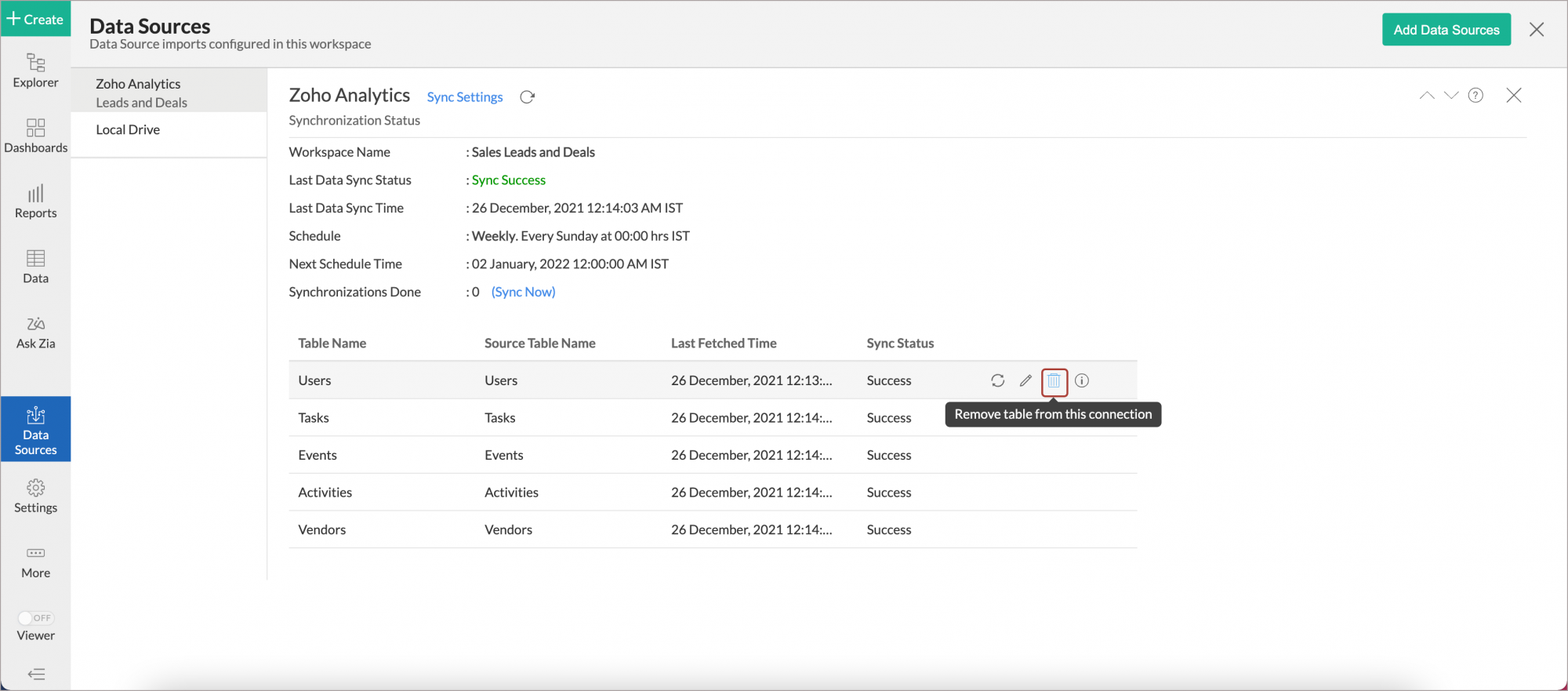Click the Sync Now link
The height and width of the screenshot is (691, 1568).
[523, 292]
